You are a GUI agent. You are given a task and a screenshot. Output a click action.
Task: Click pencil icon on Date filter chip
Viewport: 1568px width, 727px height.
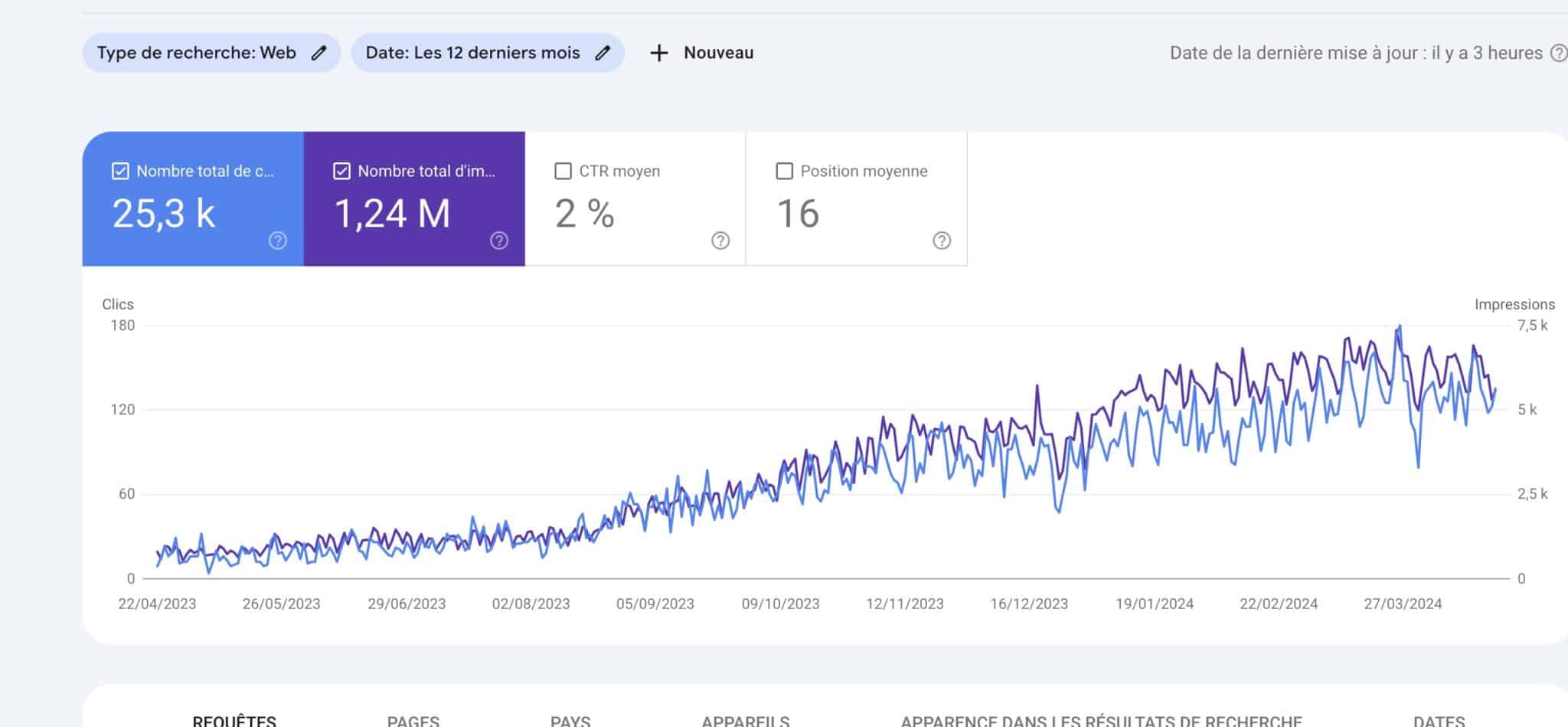coord(603,53)
